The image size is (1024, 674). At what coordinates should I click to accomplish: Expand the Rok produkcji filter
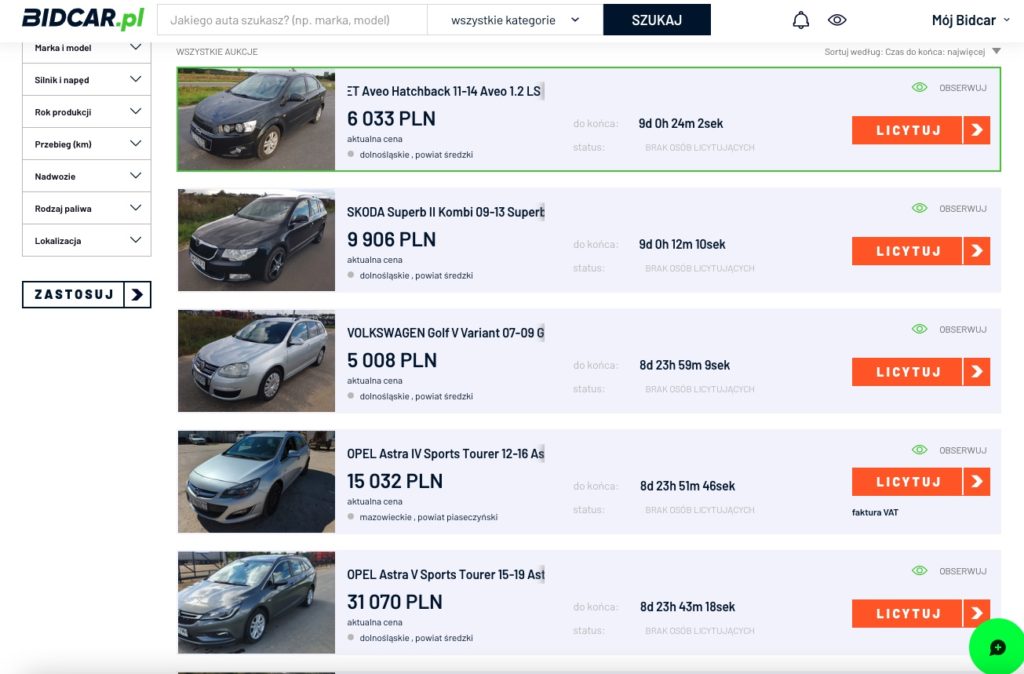click(x=87, y=112)
